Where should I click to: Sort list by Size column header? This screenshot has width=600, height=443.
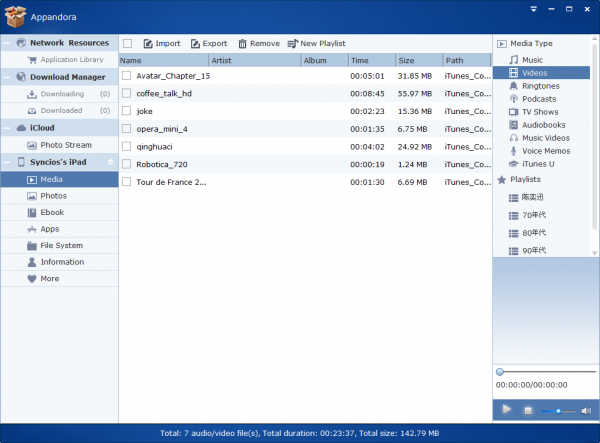coord(417,60)
